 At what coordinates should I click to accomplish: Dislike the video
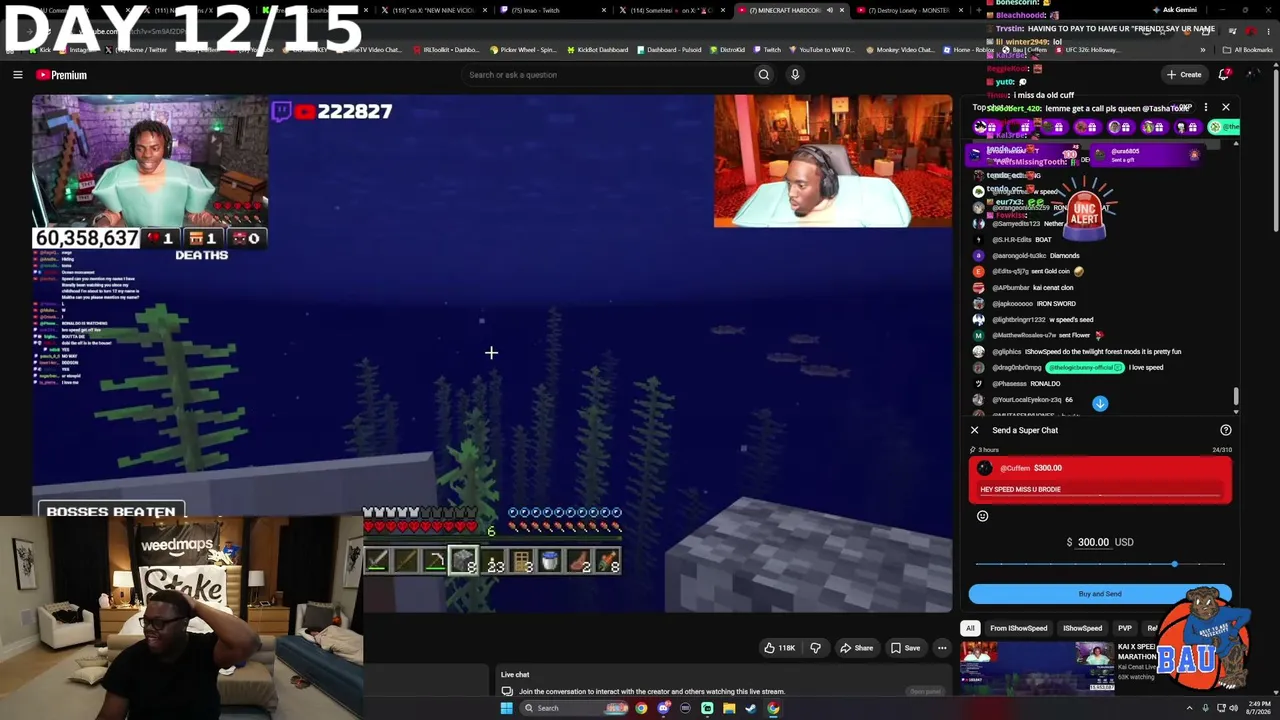coord(815,648)
